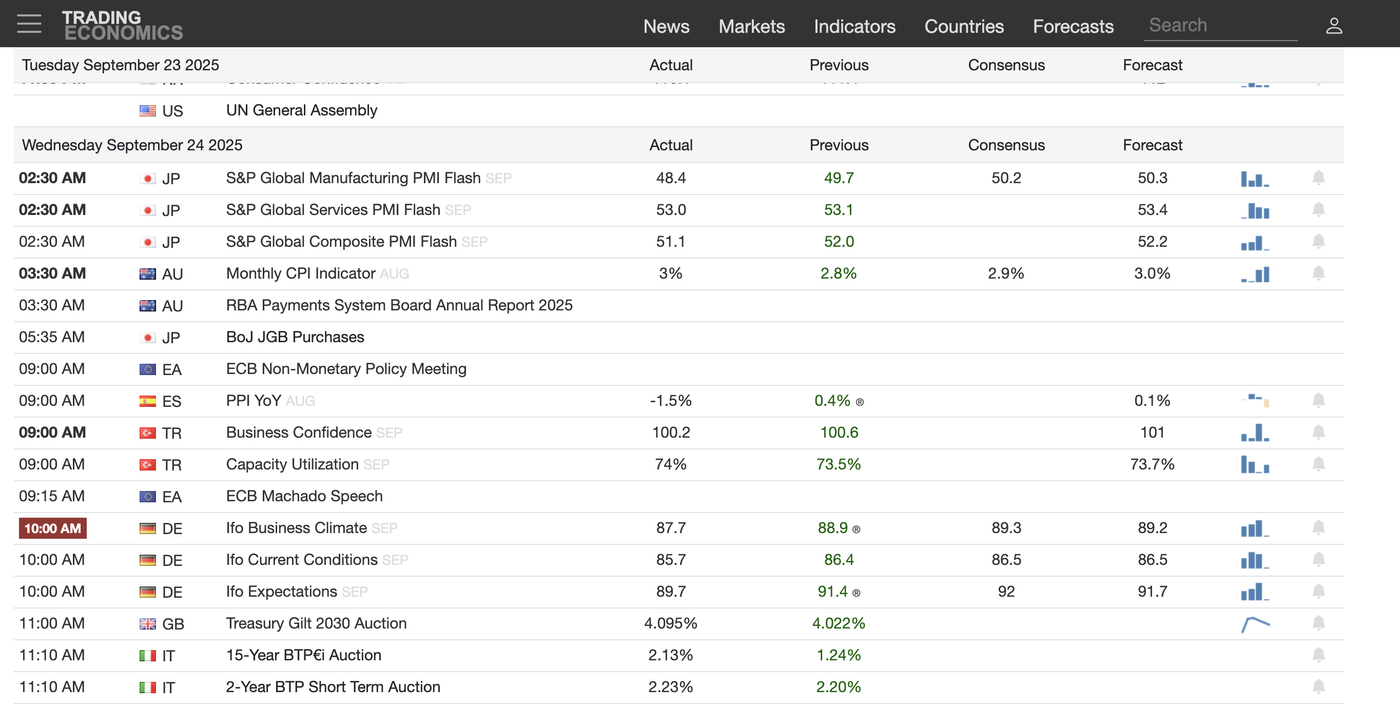Click chart icon for Spain PPI YoY
The image size is (1400, 706).
[1255, 401]
